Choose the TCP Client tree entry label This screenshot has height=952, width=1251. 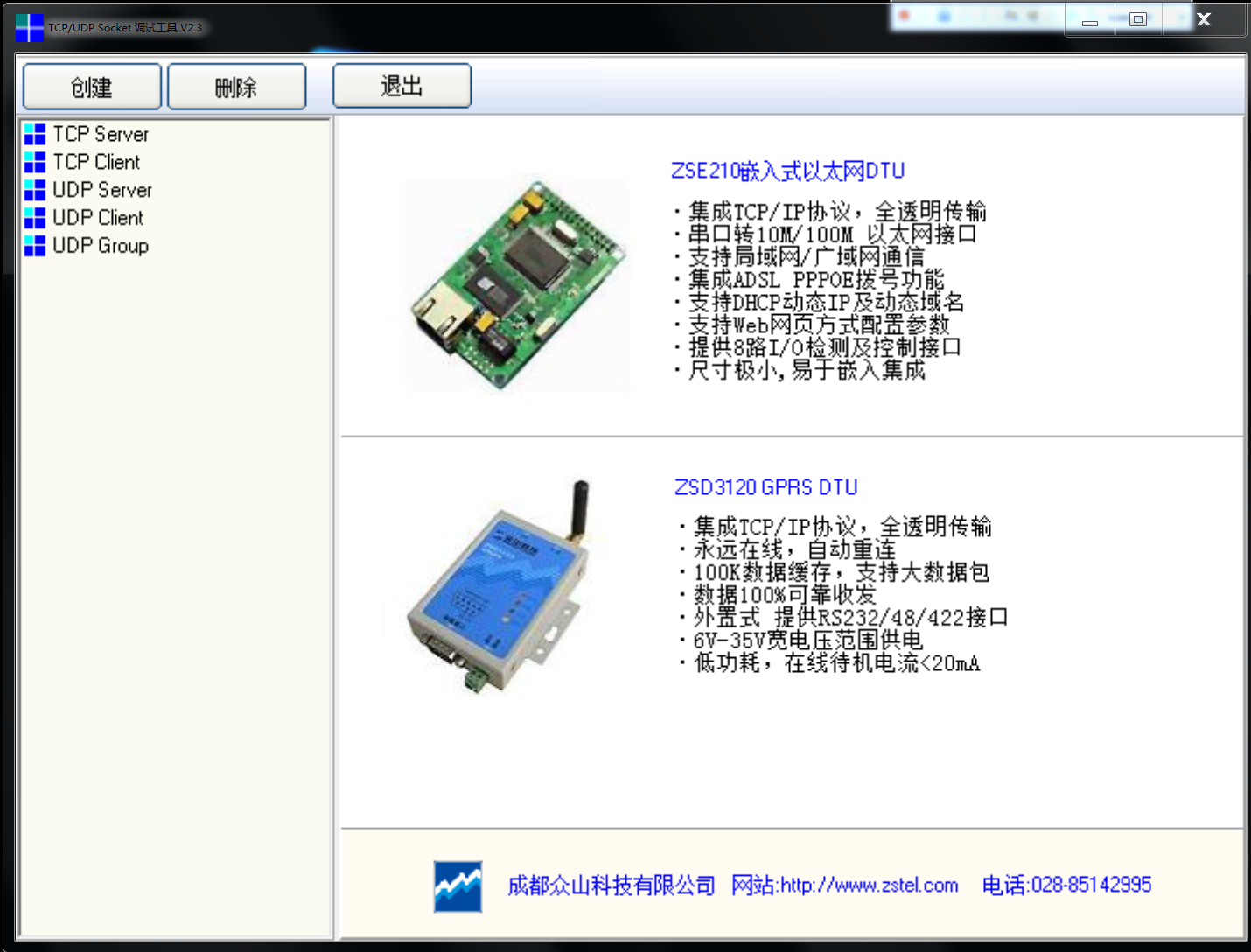tap(96, 162)
